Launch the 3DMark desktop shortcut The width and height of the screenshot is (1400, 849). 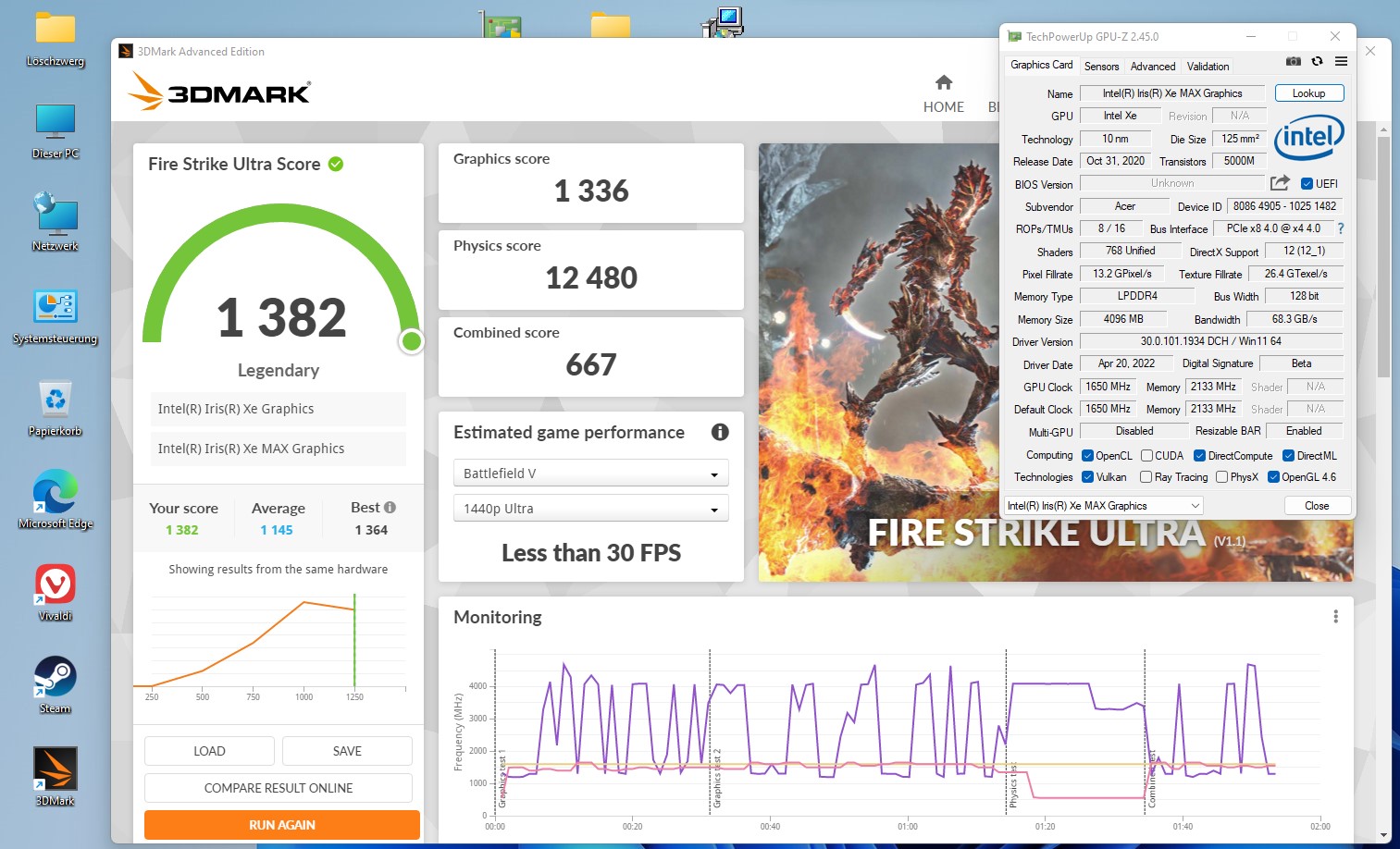tap(56, 778)
